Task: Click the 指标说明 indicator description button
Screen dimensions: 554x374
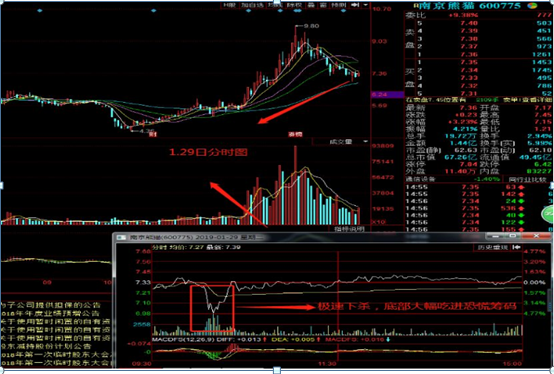Action: pyautogui.click(x=349, y=229)
